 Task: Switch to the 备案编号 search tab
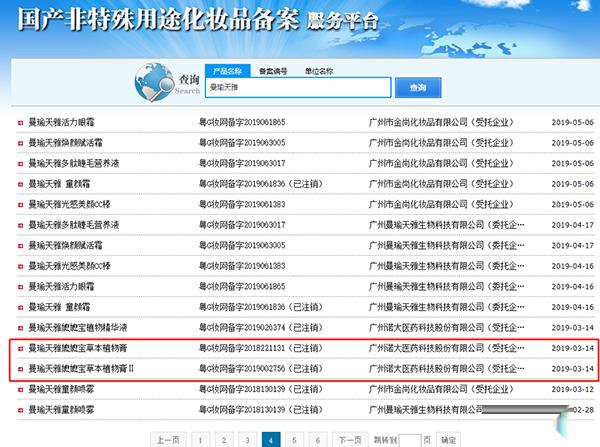[x=273, y=71]
